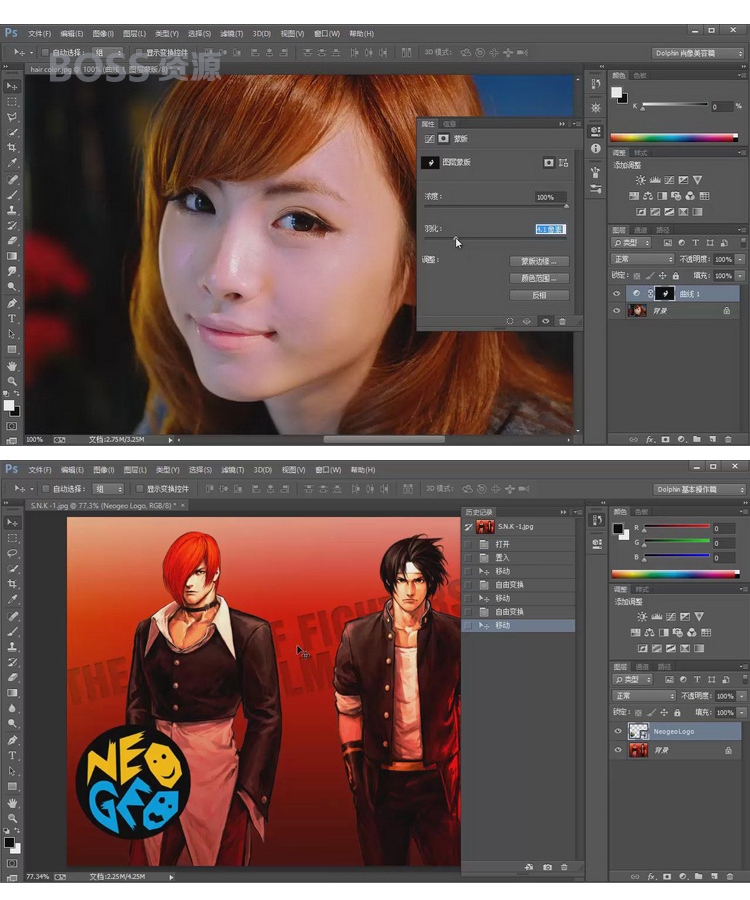The width and height of the screenshot is (750, 900).
Task: Open workspace dropdown Dolphin 肖像美容篇
Action: point(698,53)
